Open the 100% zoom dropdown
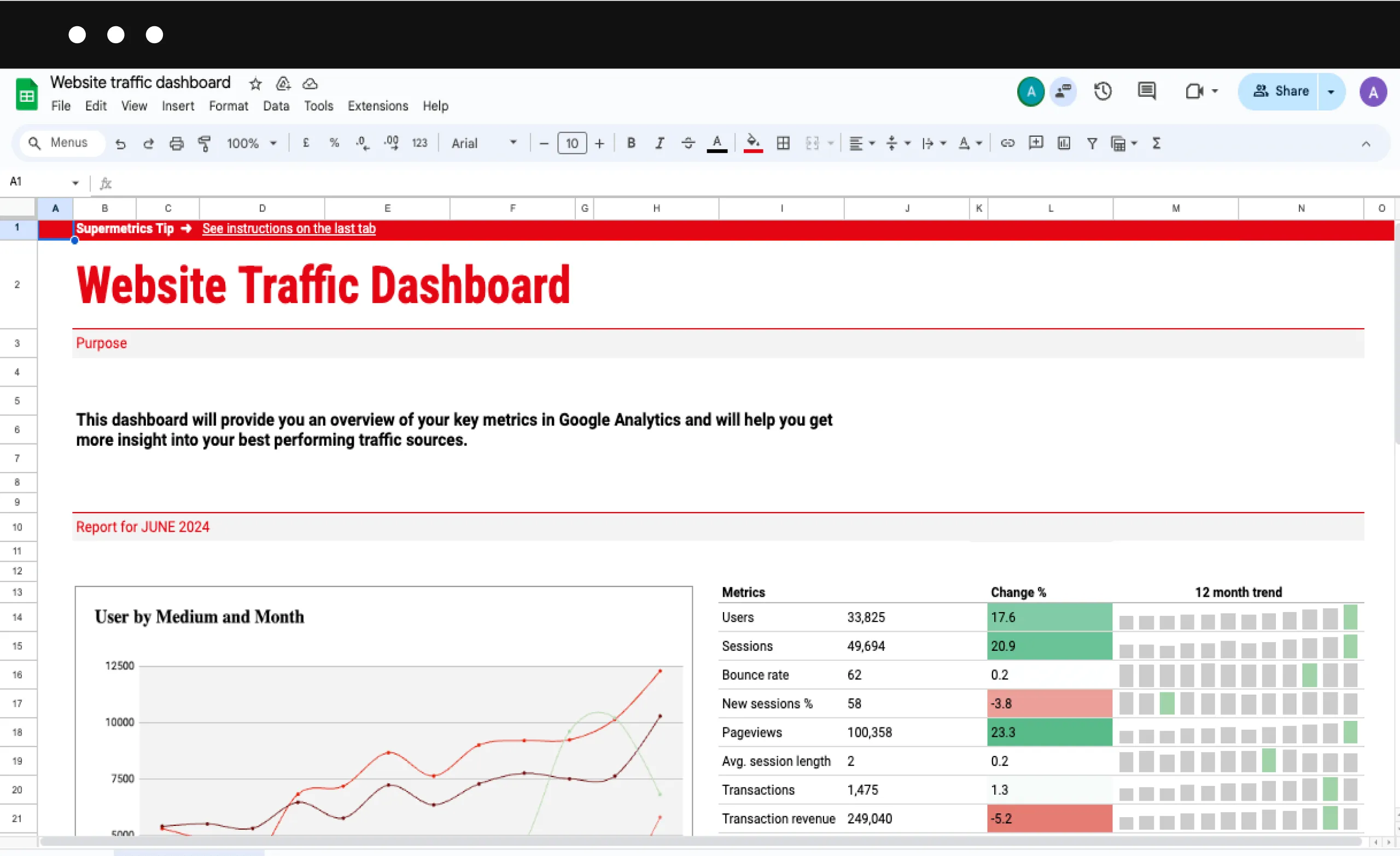Image resolution: width=1400 pixels, height=856 pixels. coord(252,143)
